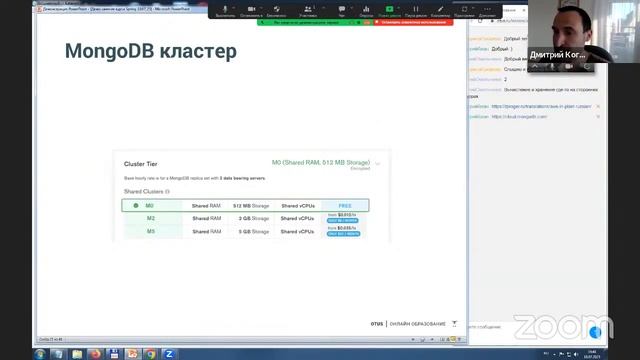This screenshot has width=640, height=360.
Task: Collapse speaker video thumbnail arrow
Action: [535, 67]
